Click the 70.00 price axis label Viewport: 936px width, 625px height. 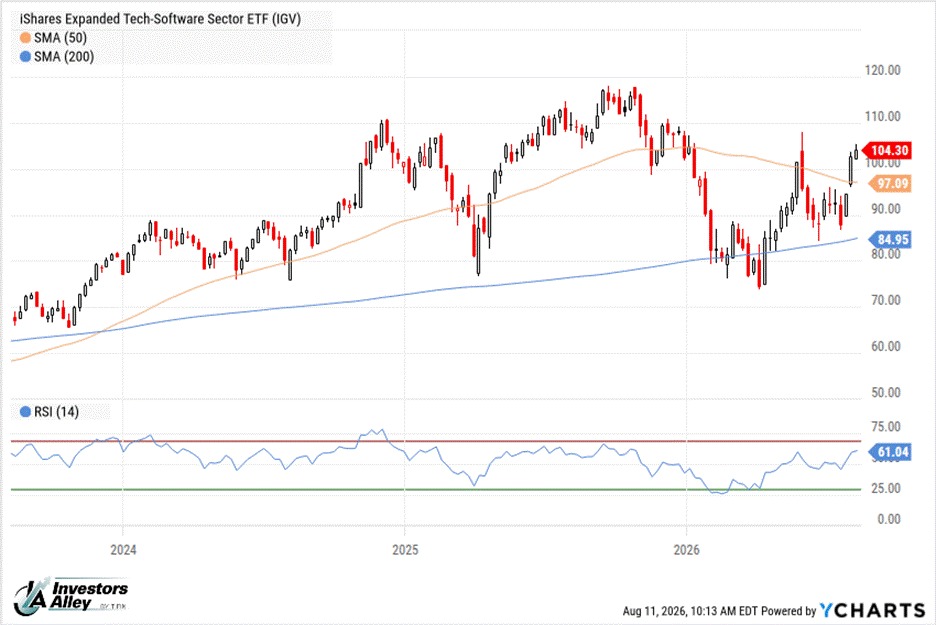(886, 300)
